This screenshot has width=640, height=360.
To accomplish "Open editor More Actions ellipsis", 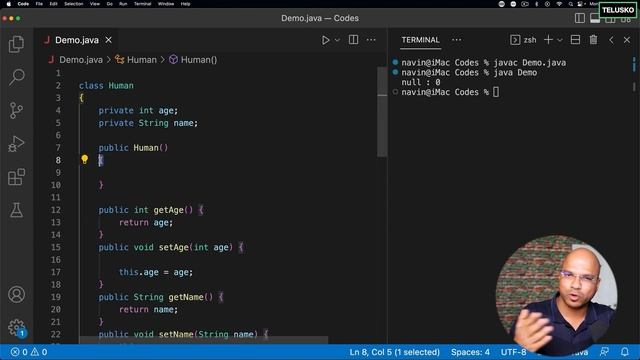I will pos(371,40).
